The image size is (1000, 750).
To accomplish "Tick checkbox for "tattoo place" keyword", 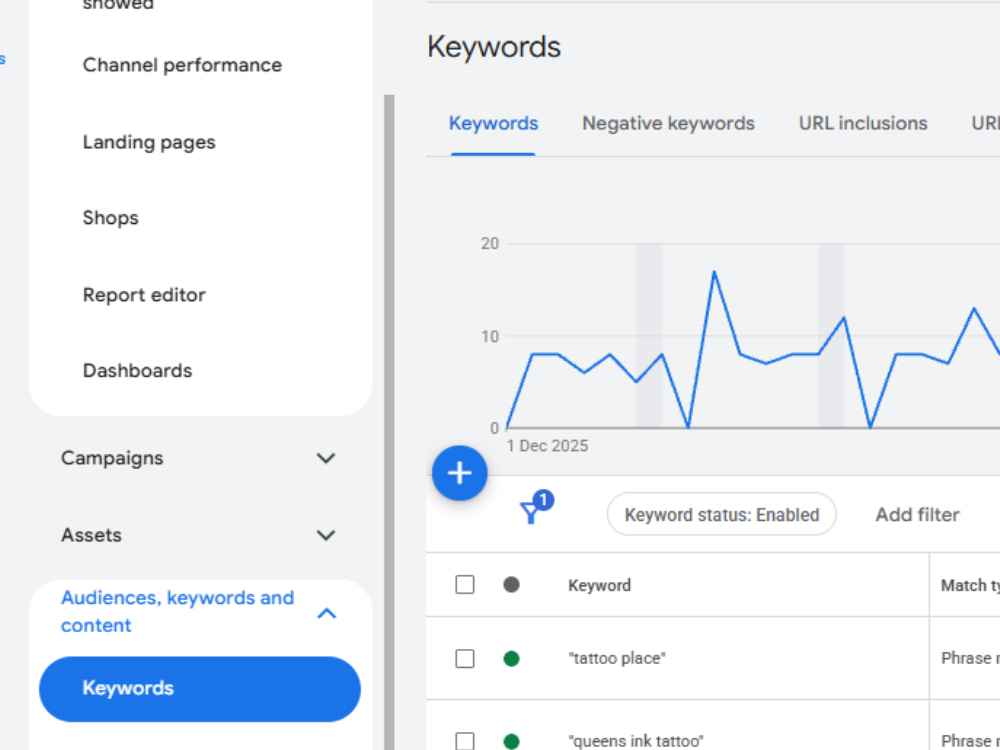I will click(x=465, y=658).
